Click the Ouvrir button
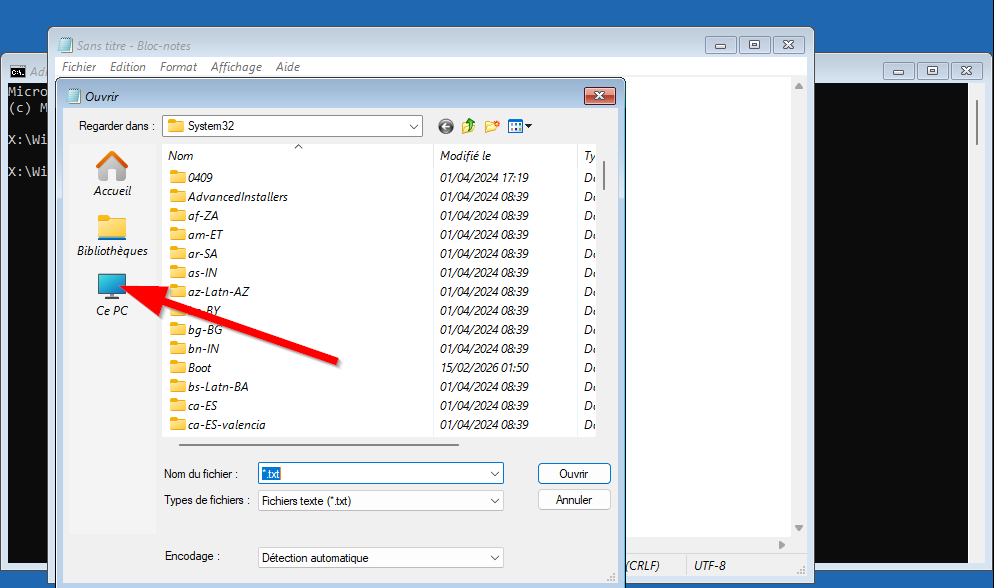Screen dimensions: 994x588 (573, 474)
